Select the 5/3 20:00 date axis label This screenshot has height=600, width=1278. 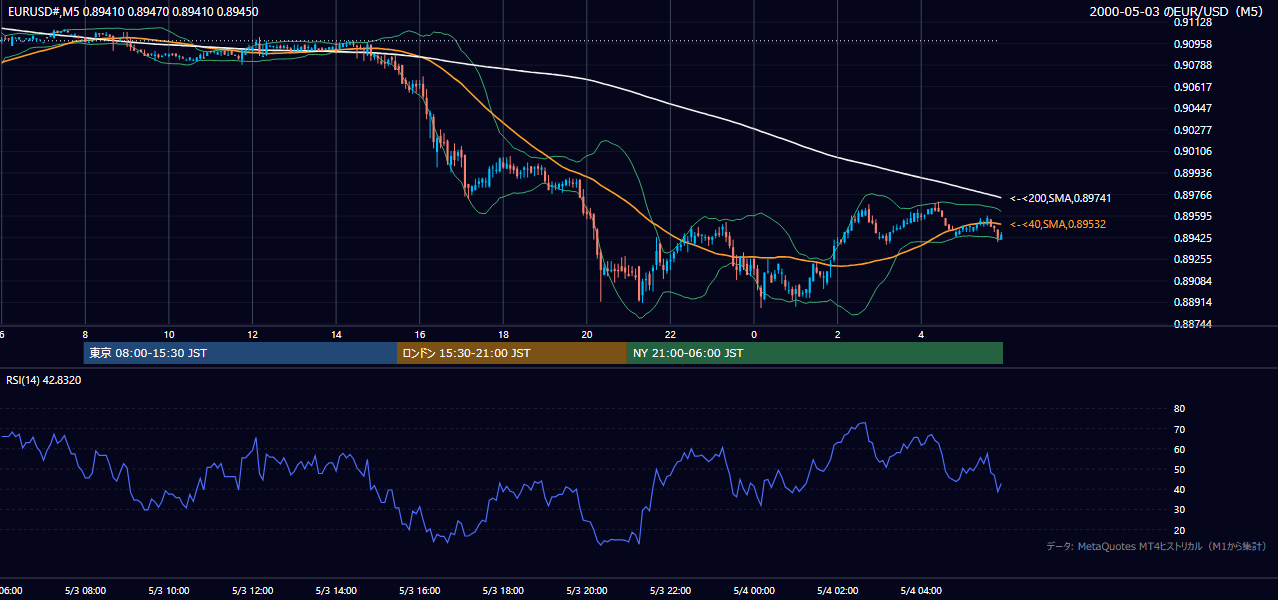587,591
